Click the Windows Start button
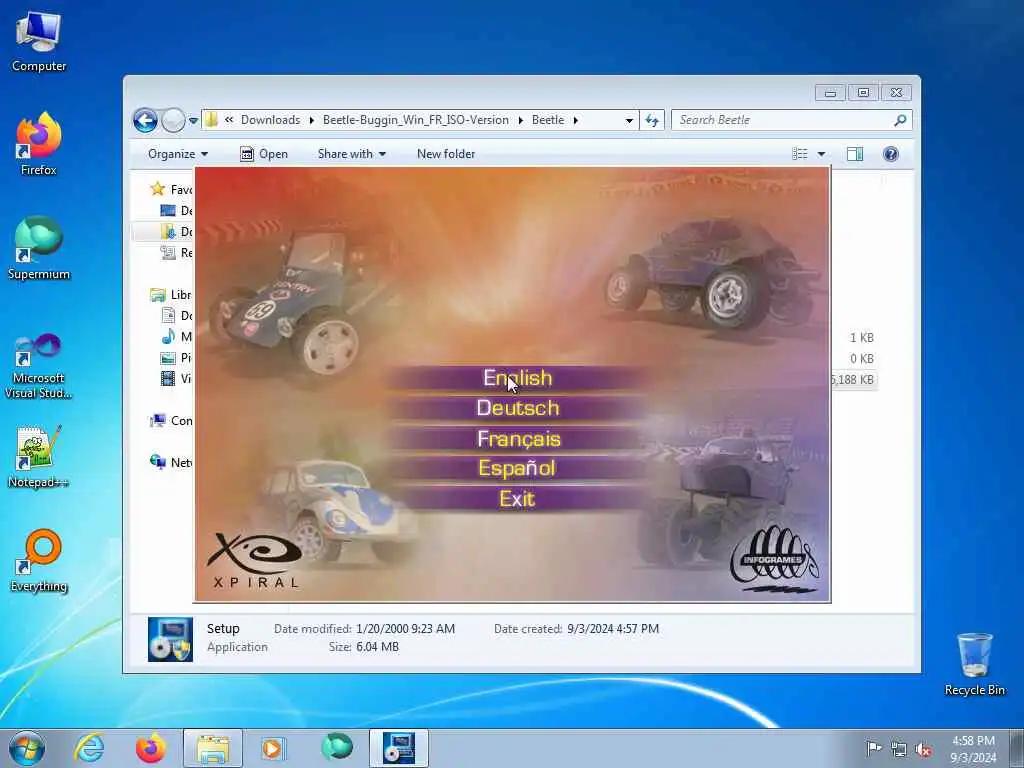The image size is (1024, 768). [27, 748]
